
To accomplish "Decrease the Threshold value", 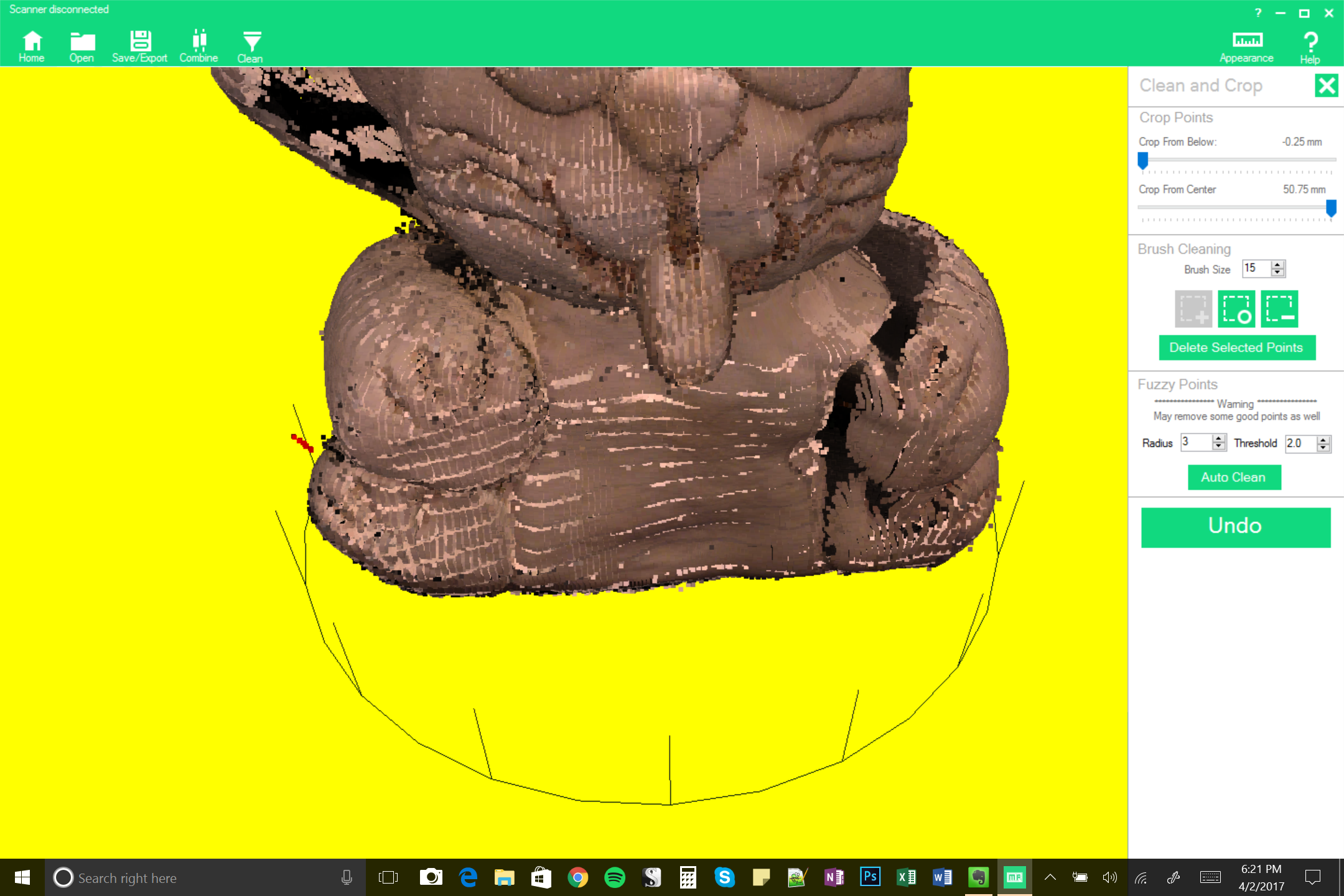I will pyautogui.click(x=1323, y=447).
